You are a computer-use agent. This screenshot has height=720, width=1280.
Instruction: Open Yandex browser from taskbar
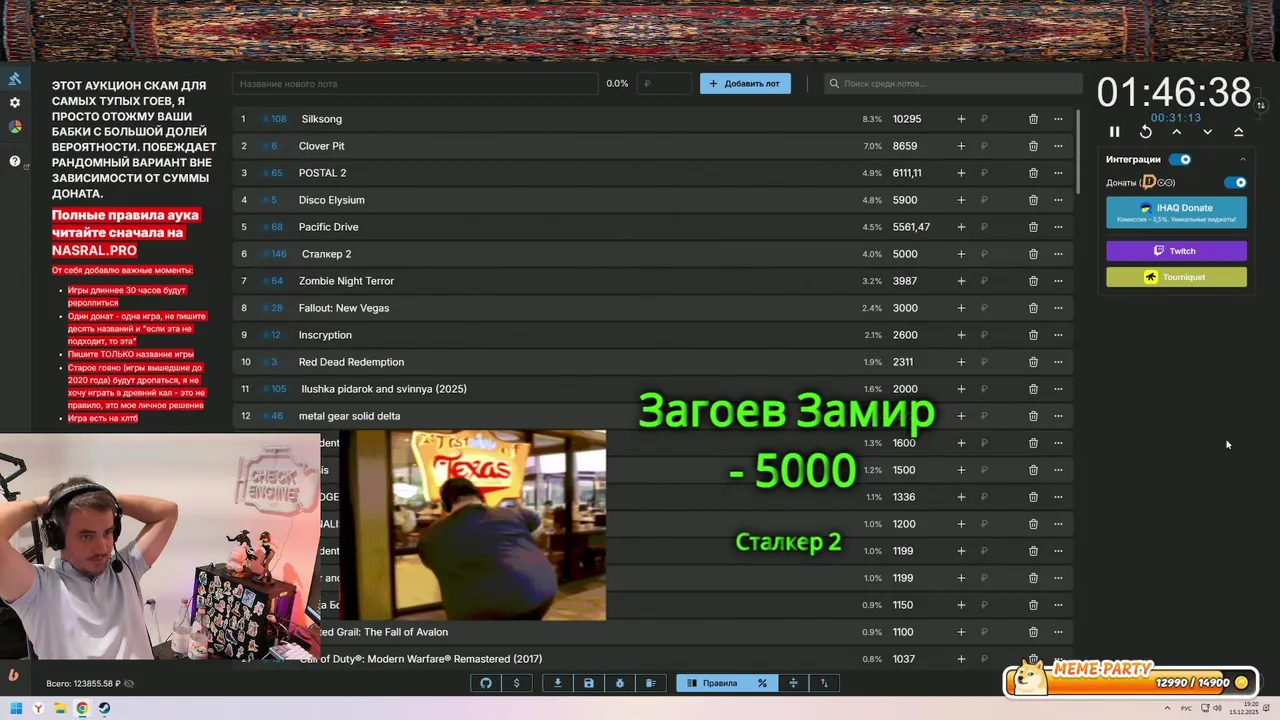point(38,709)
